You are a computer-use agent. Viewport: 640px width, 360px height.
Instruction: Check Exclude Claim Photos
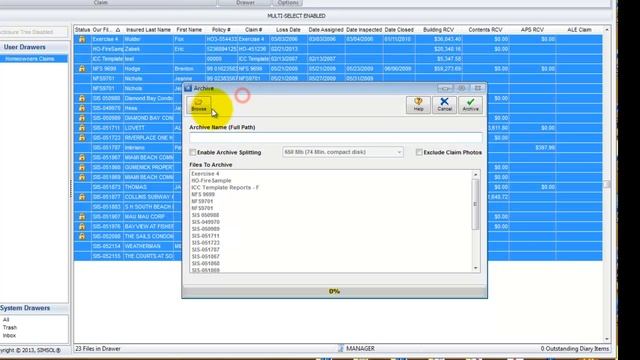coord(419,152)
